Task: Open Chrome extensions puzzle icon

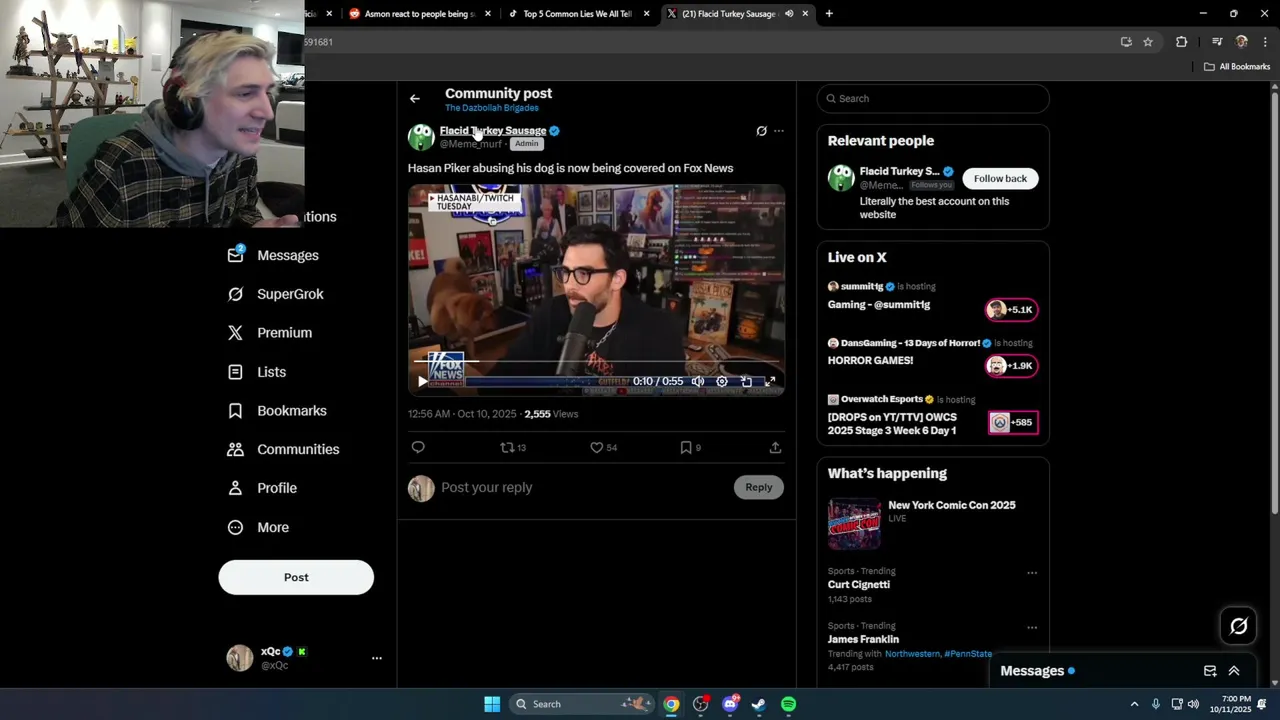Action: click(1182, 42)
